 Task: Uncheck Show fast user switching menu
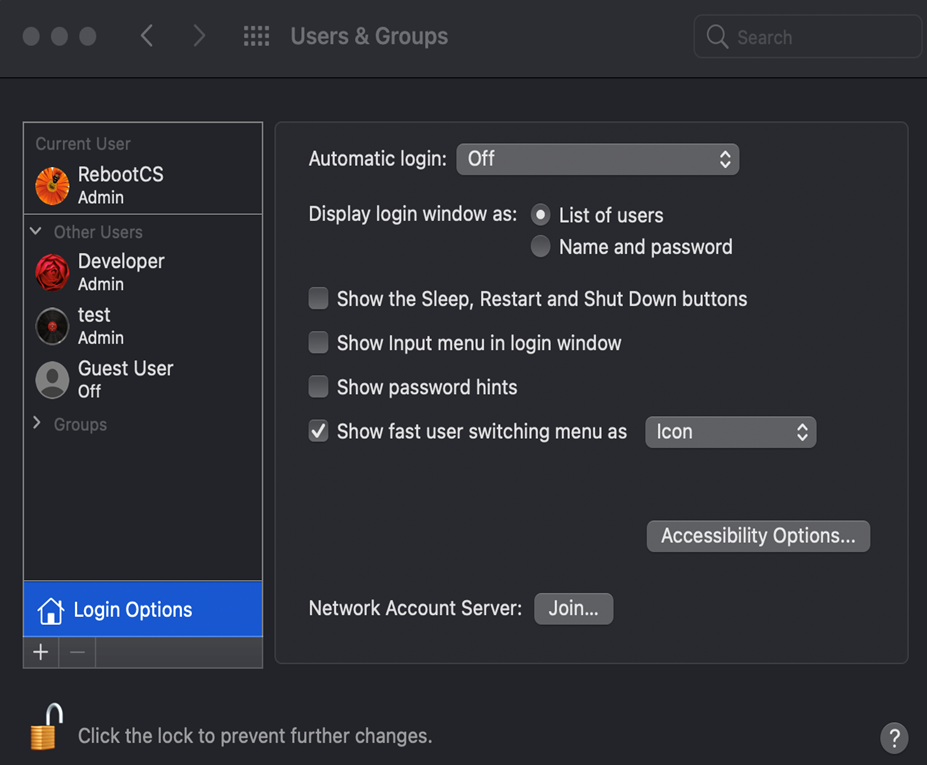318,431
